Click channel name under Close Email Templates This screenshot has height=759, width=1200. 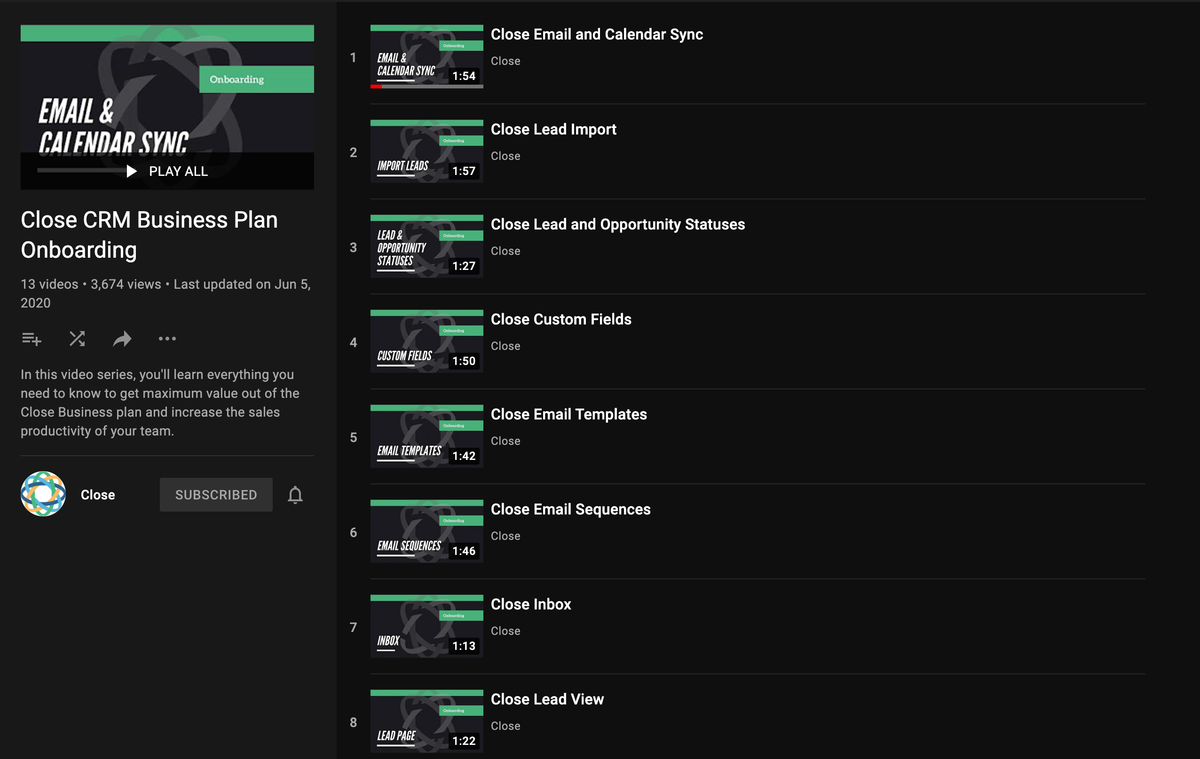pyautogui.click(x=505, y=441)
